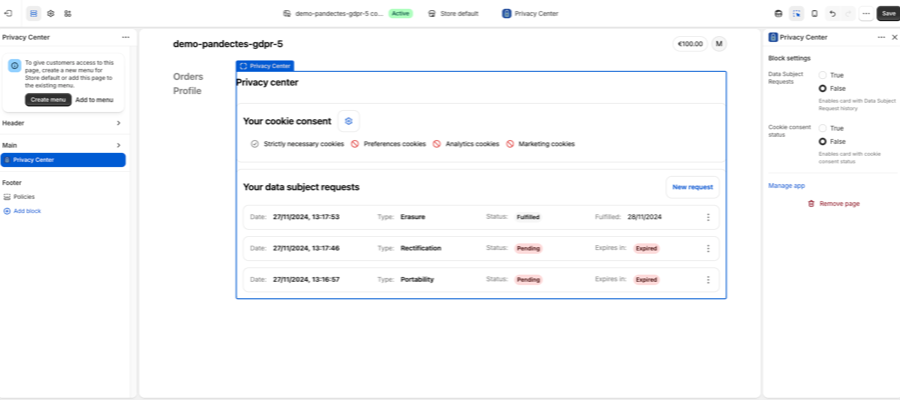The height and width of the screenshot is (400, 900).
Task: Click the Create menu button
Action: (x=48, y=100)
